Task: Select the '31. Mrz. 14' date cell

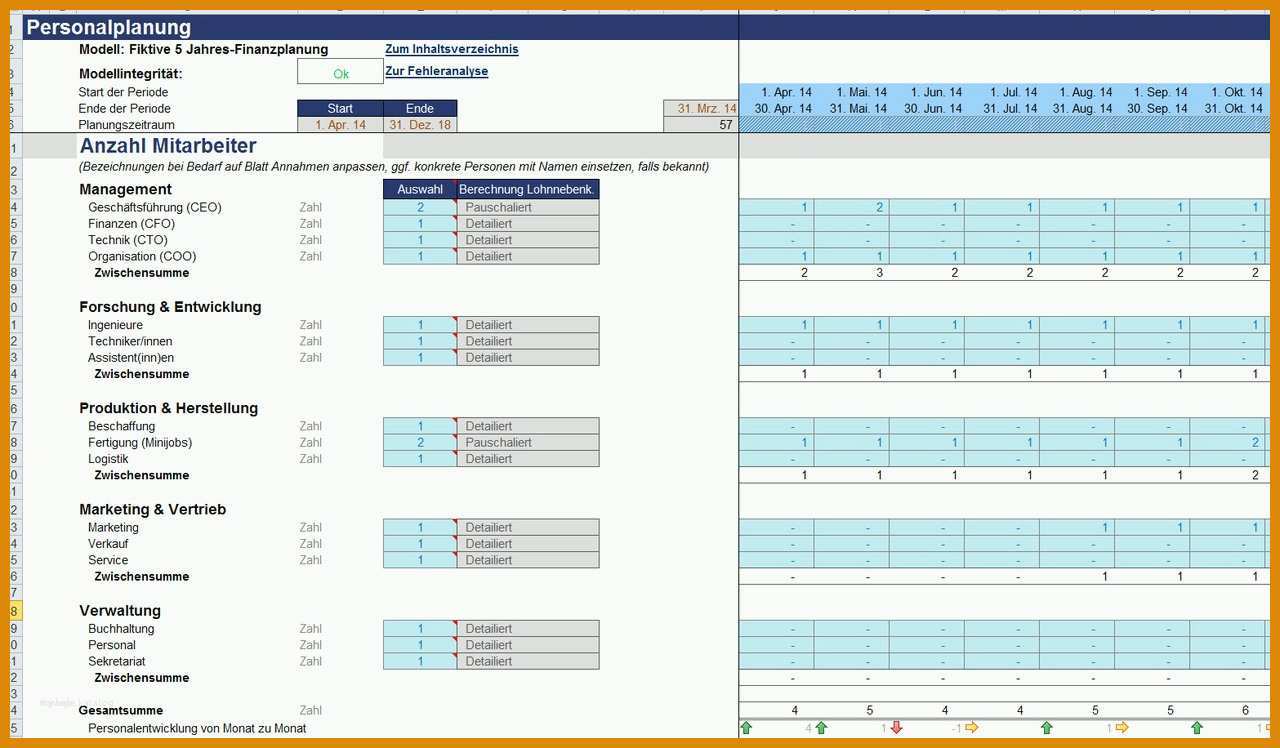Action: tap(701, 108)
